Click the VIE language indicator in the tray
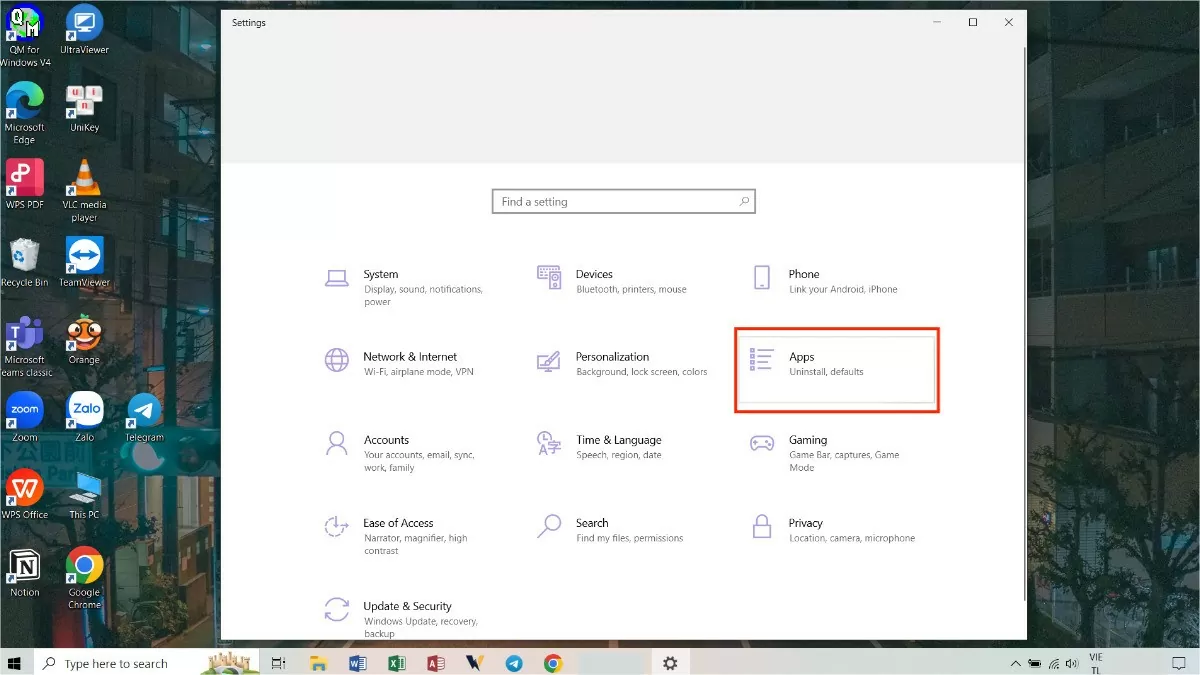The width and height of the screenshot is (1200, 675). [x=1097, y=662]
